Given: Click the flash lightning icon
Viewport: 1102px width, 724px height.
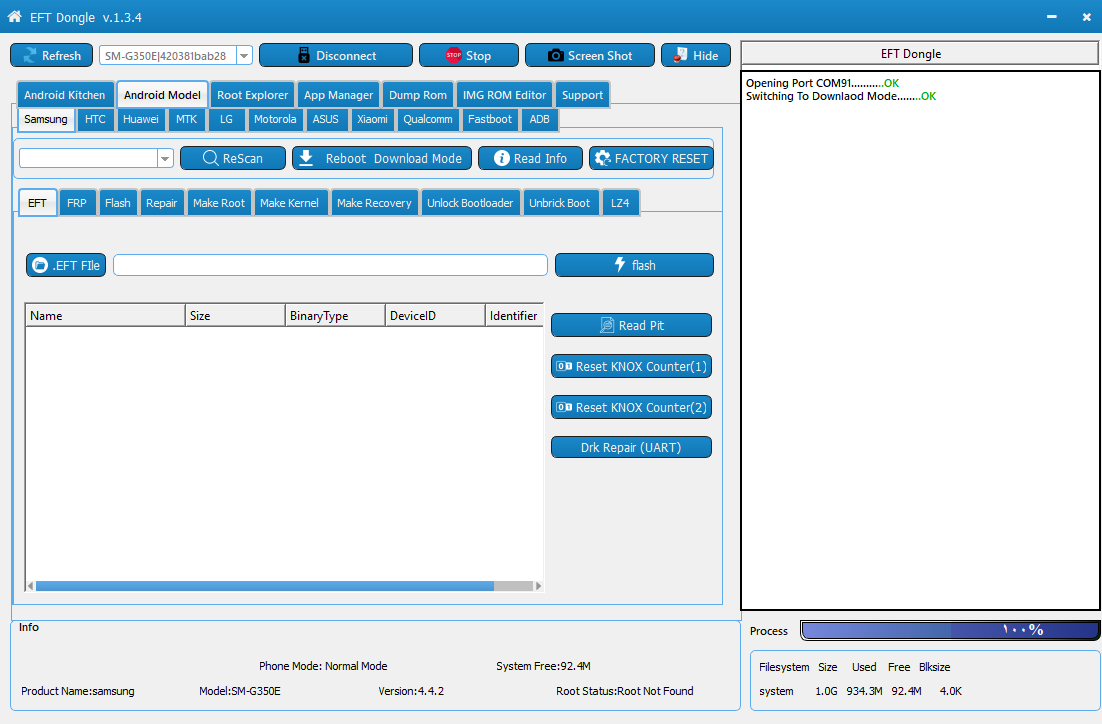Looking at the screenshot, I should pos(620,264).
